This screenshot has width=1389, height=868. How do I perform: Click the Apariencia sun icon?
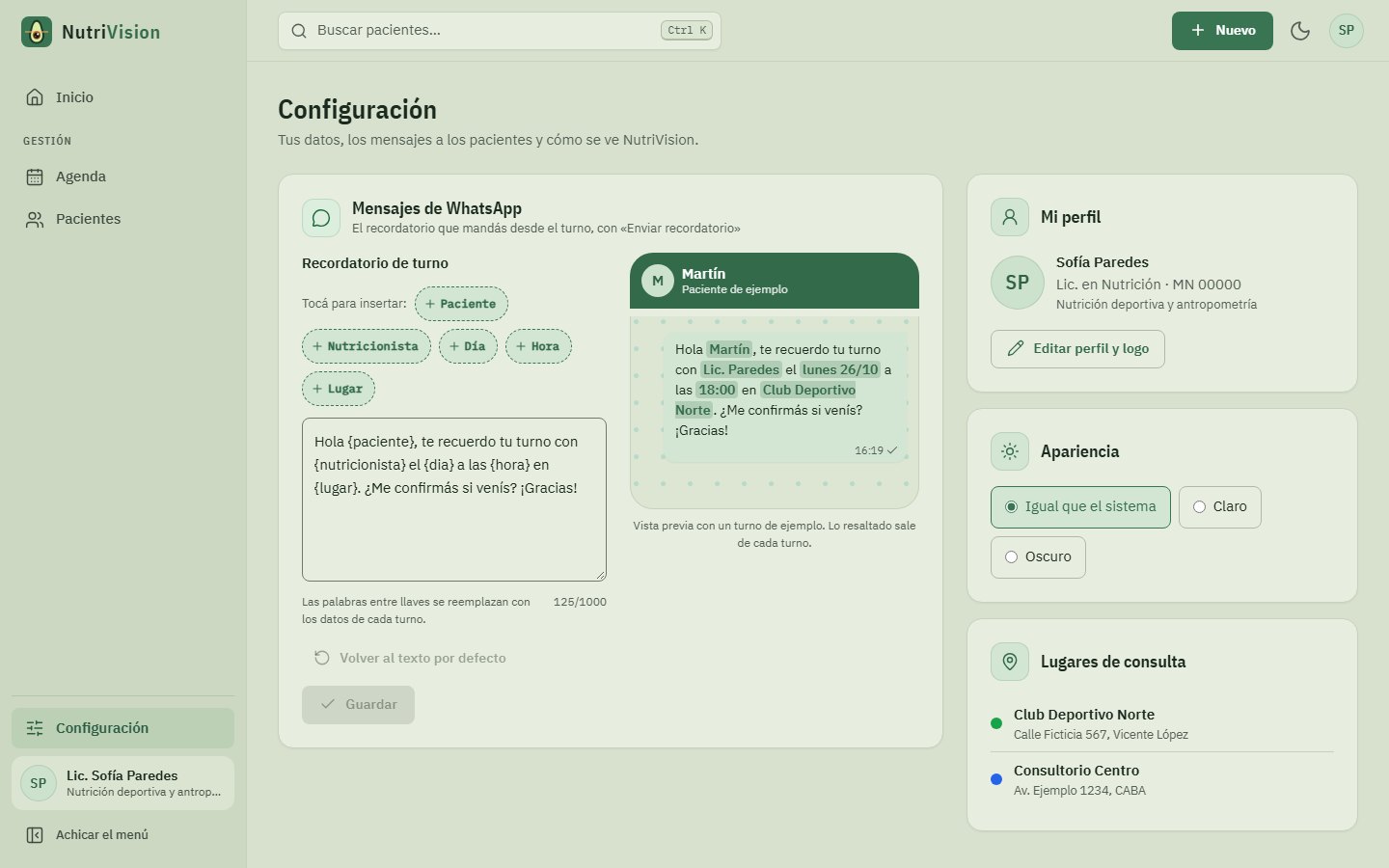[1010, 451]
